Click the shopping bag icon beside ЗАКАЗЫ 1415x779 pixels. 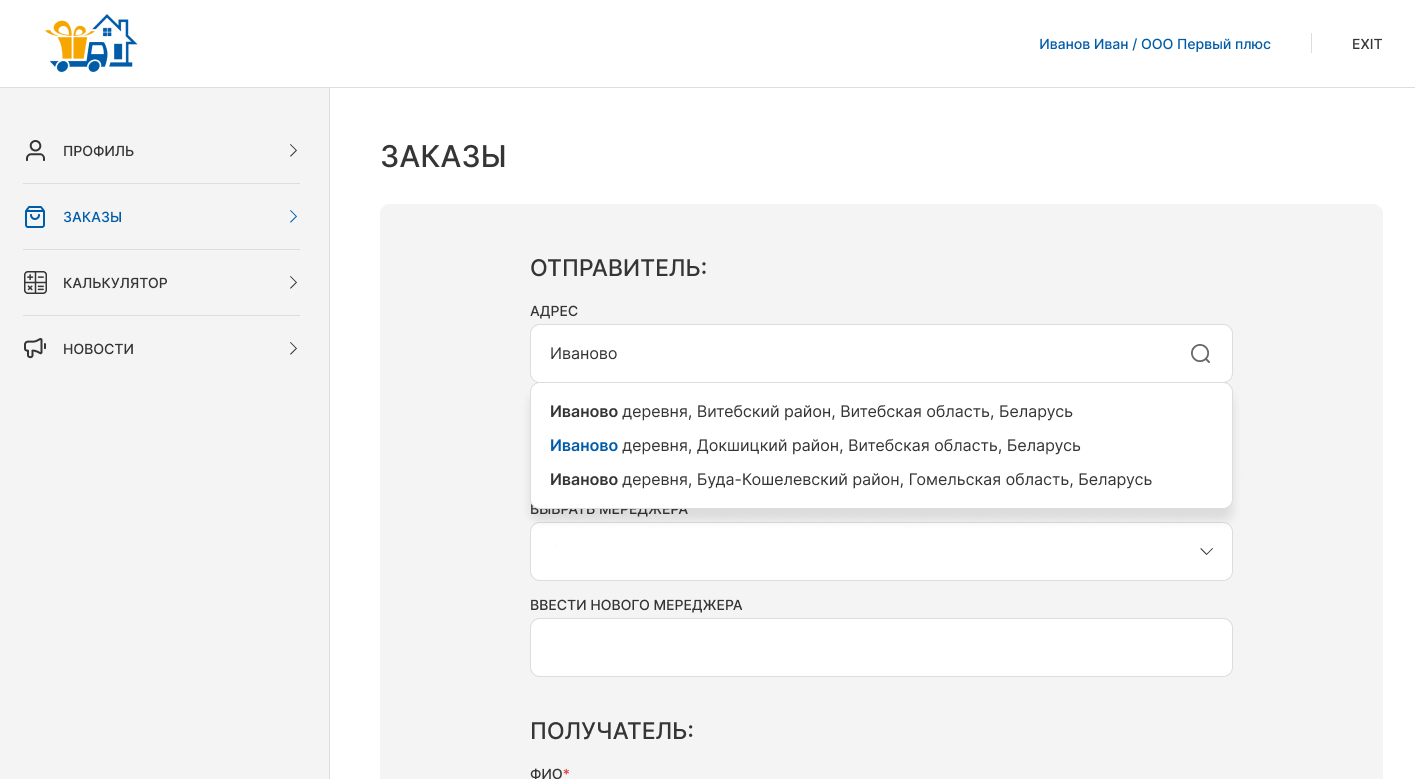(x=35, y=217)
